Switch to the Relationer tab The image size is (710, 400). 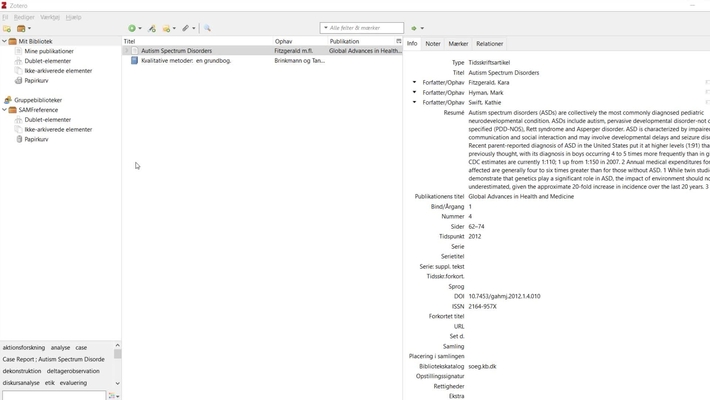point(489,43)
